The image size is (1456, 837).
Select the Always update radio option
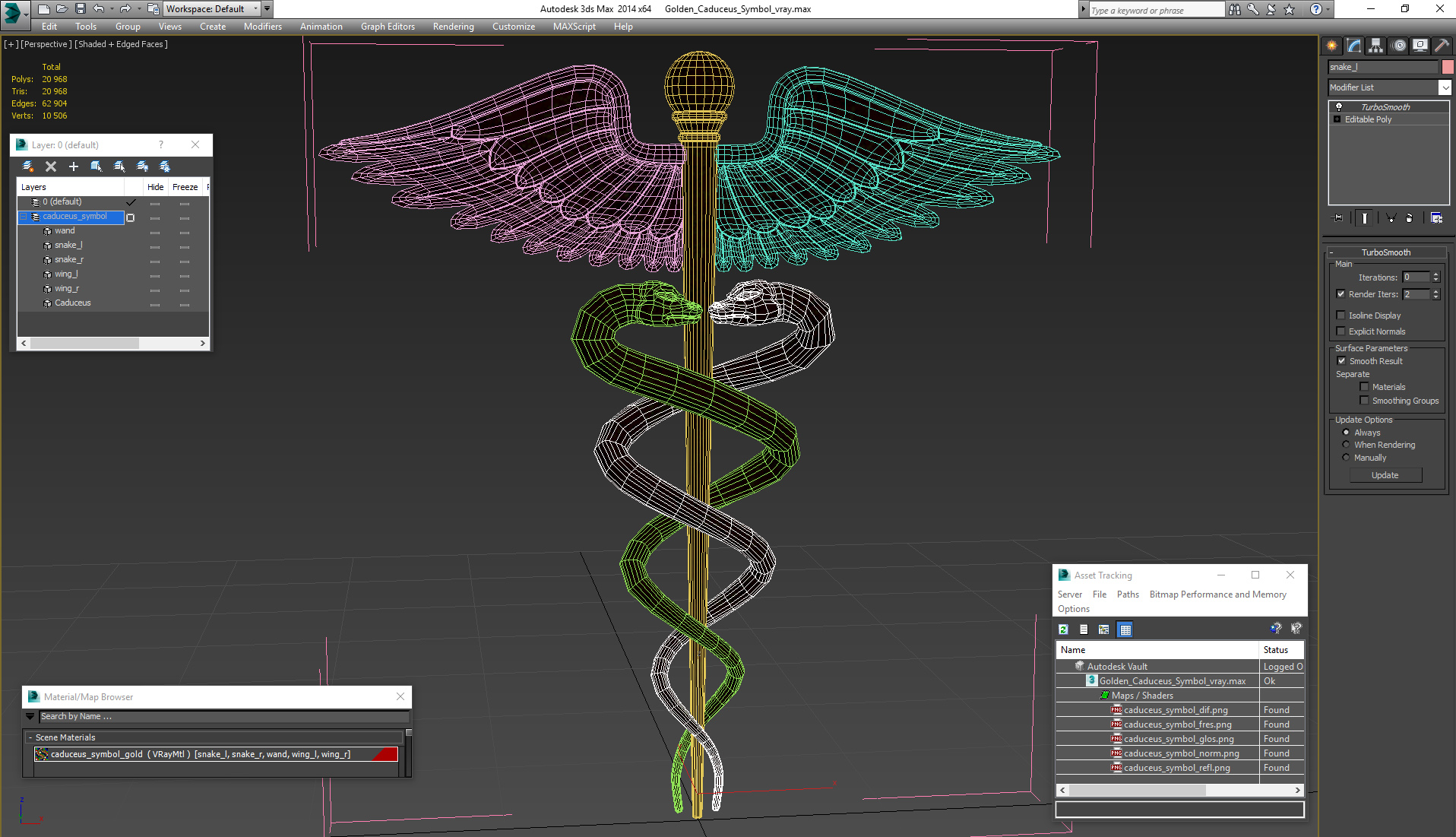tap(1347, 433)
